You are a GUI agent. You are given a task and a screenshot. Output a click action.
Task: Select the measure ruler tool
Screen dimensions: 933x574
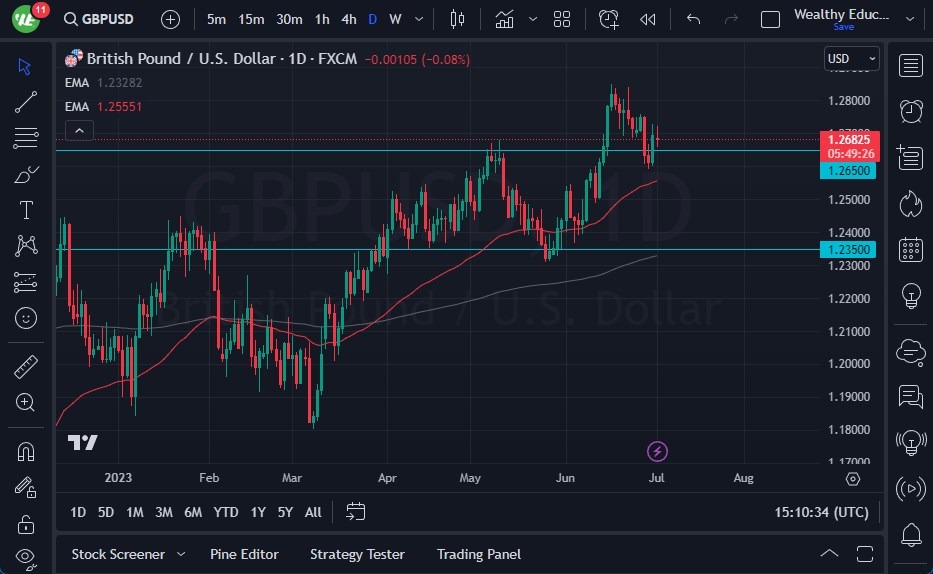coord(26,367)
